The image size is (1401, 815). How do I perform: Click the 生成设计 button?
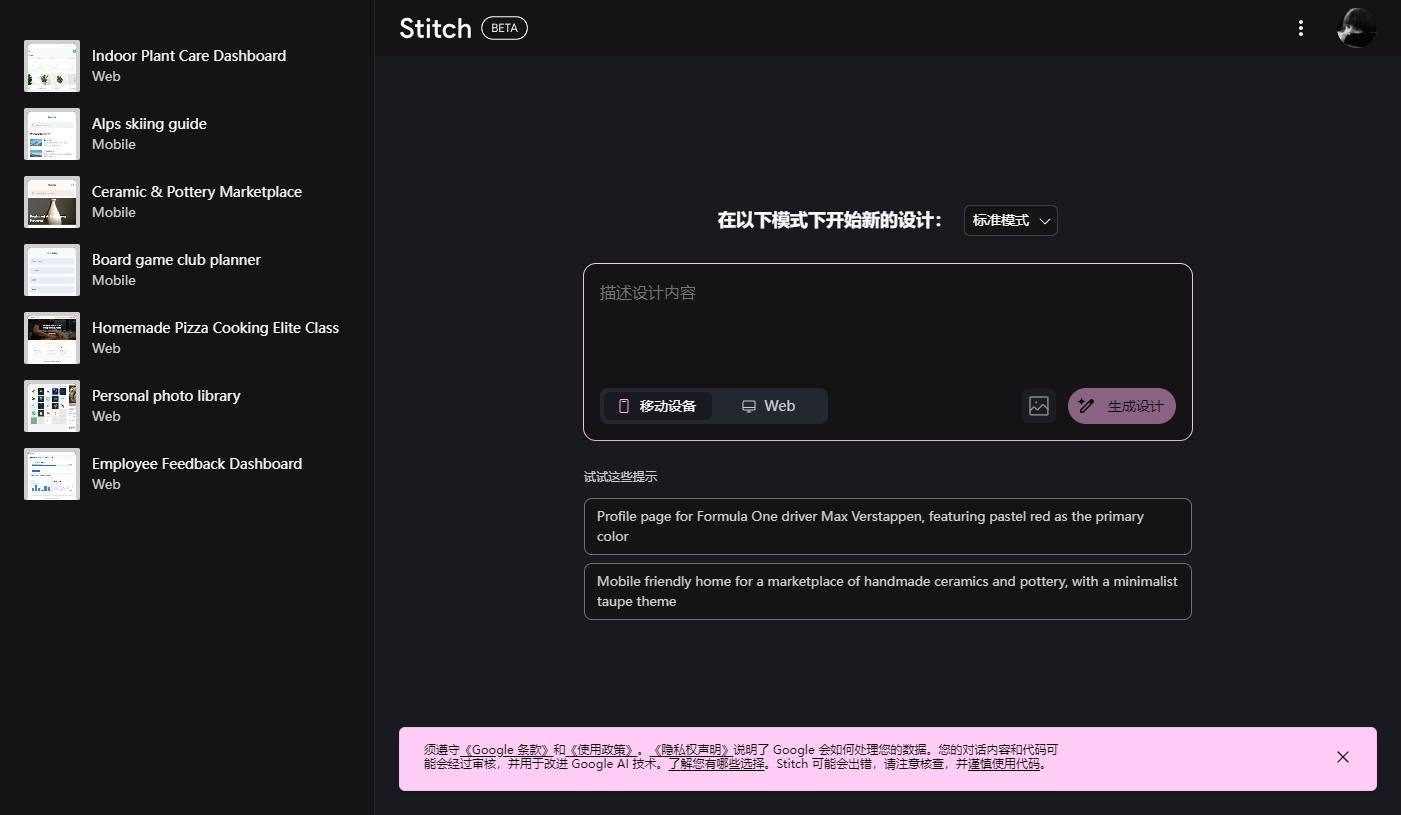coord(1122,406)
